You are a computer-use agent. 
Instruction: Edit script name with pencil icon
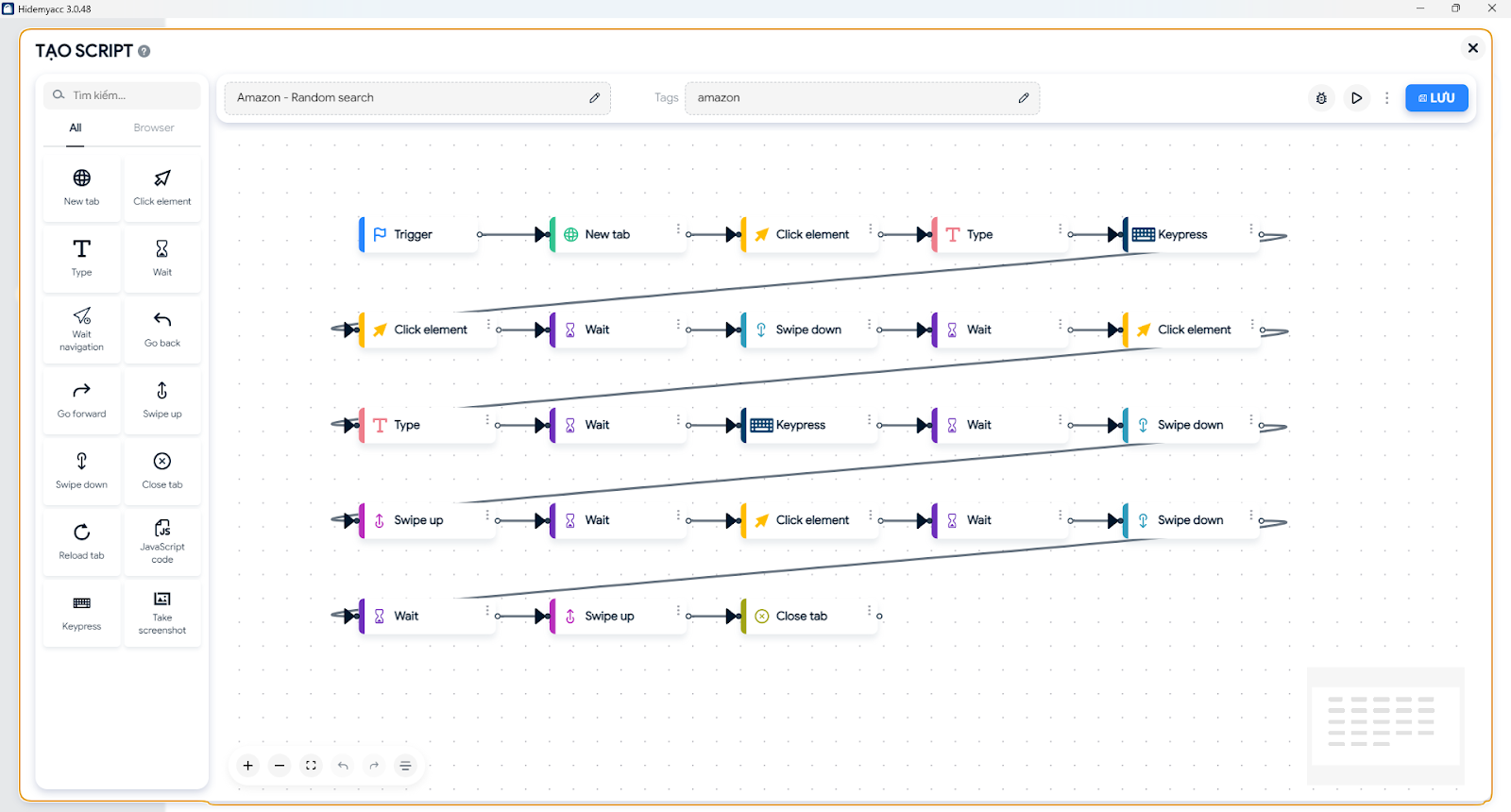pyautogui.click(x=594, y=98)
